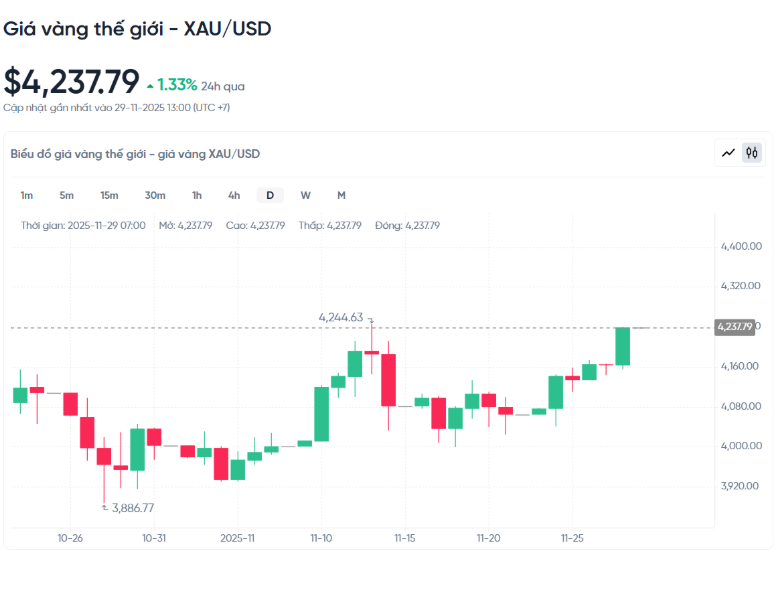
Task: Click the green up-arrow beside 1.33%
Action: [150, 85]
